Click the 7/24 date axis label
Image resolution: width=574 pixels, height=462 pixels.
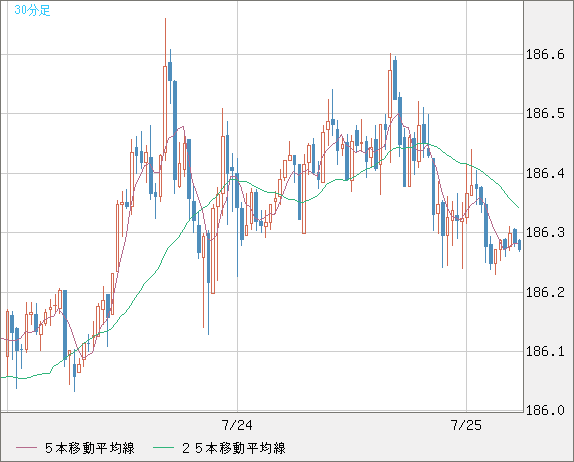pos(237,425)
